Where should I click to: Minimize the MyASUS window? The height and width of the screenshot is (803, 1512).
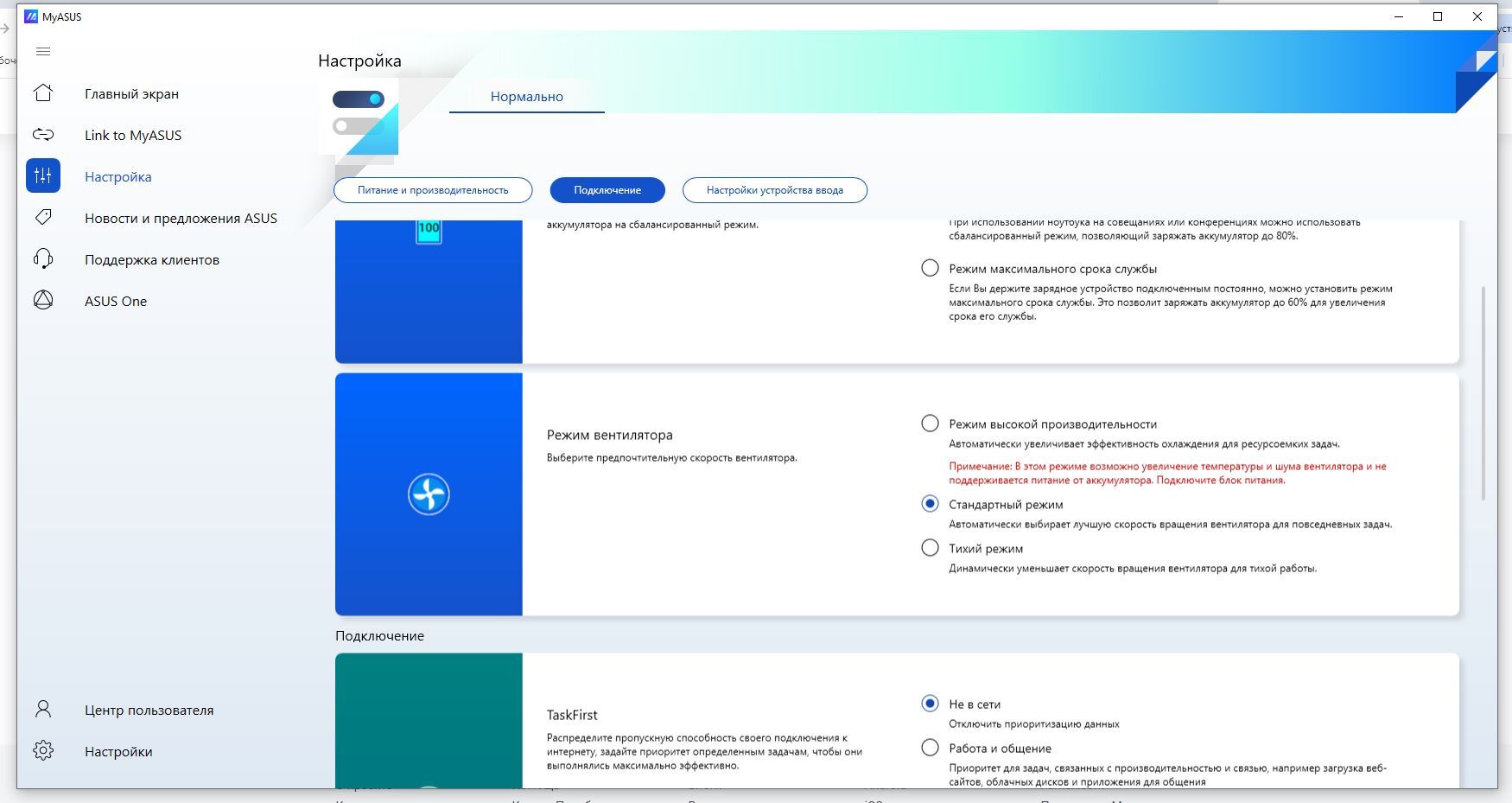[1399, 16]
